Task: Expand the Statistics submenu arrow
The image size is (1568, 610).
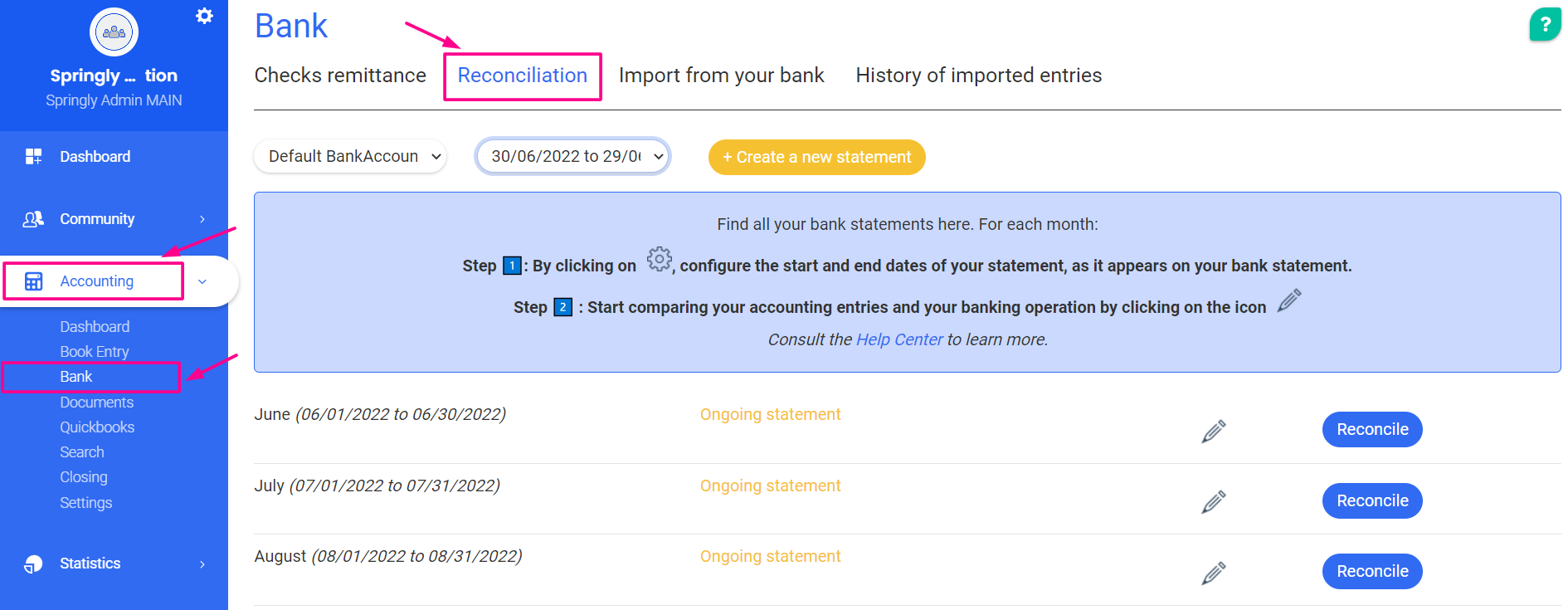Action: point(202,564)
